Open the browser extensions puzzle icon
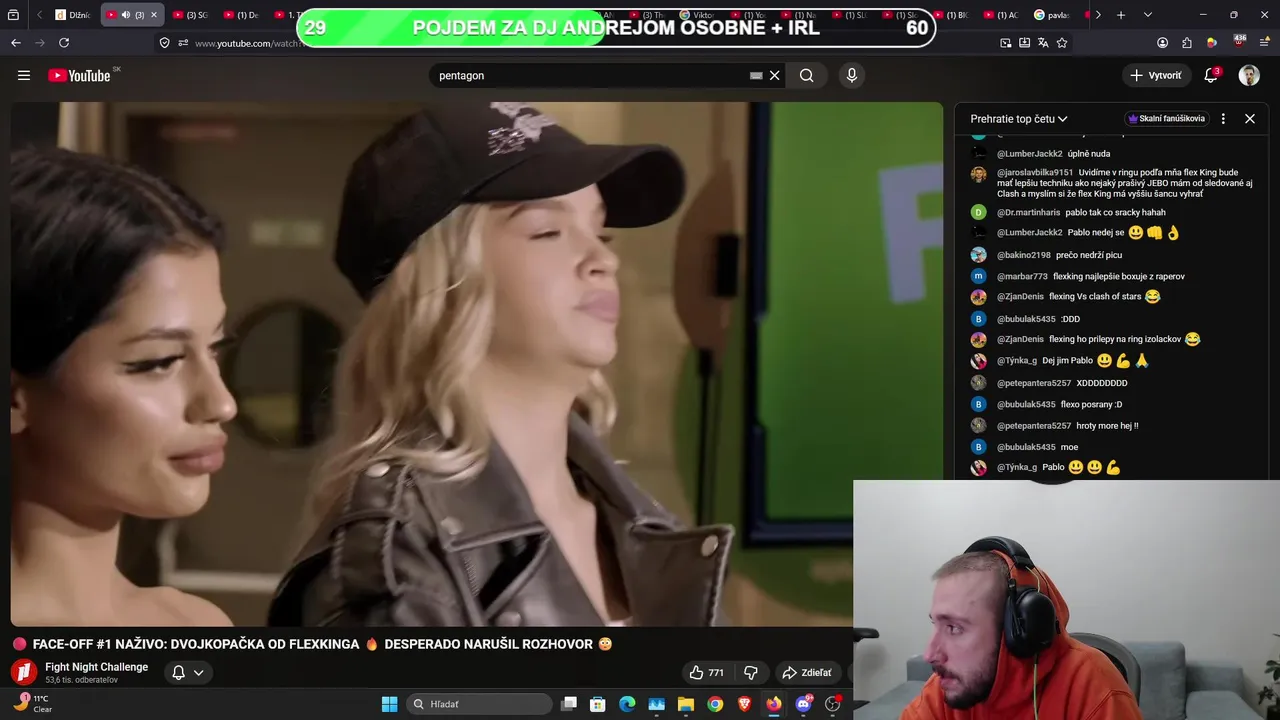The height and width of the screenshot is (720, 1280). pos(1187,43)
